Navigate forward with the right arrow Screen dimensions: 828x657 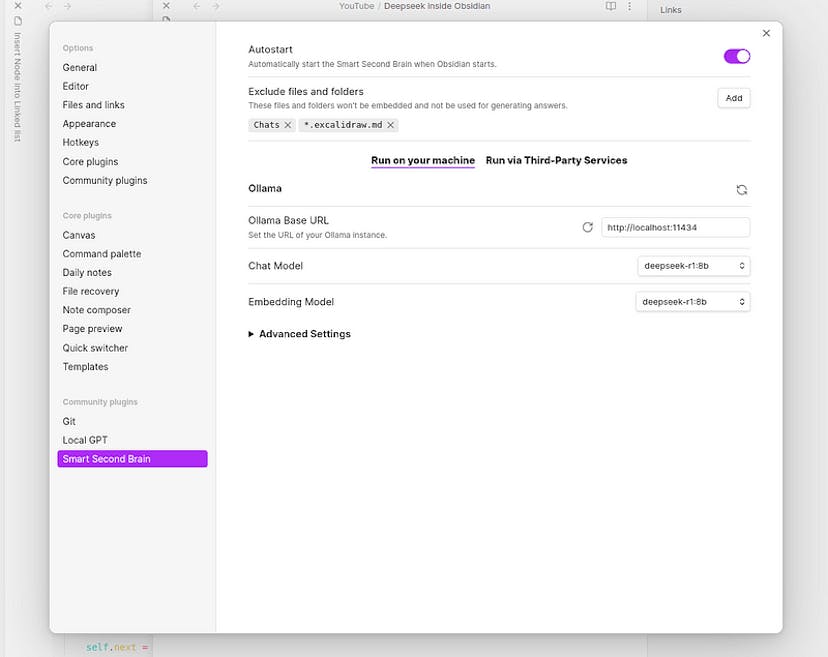[215, 6]
